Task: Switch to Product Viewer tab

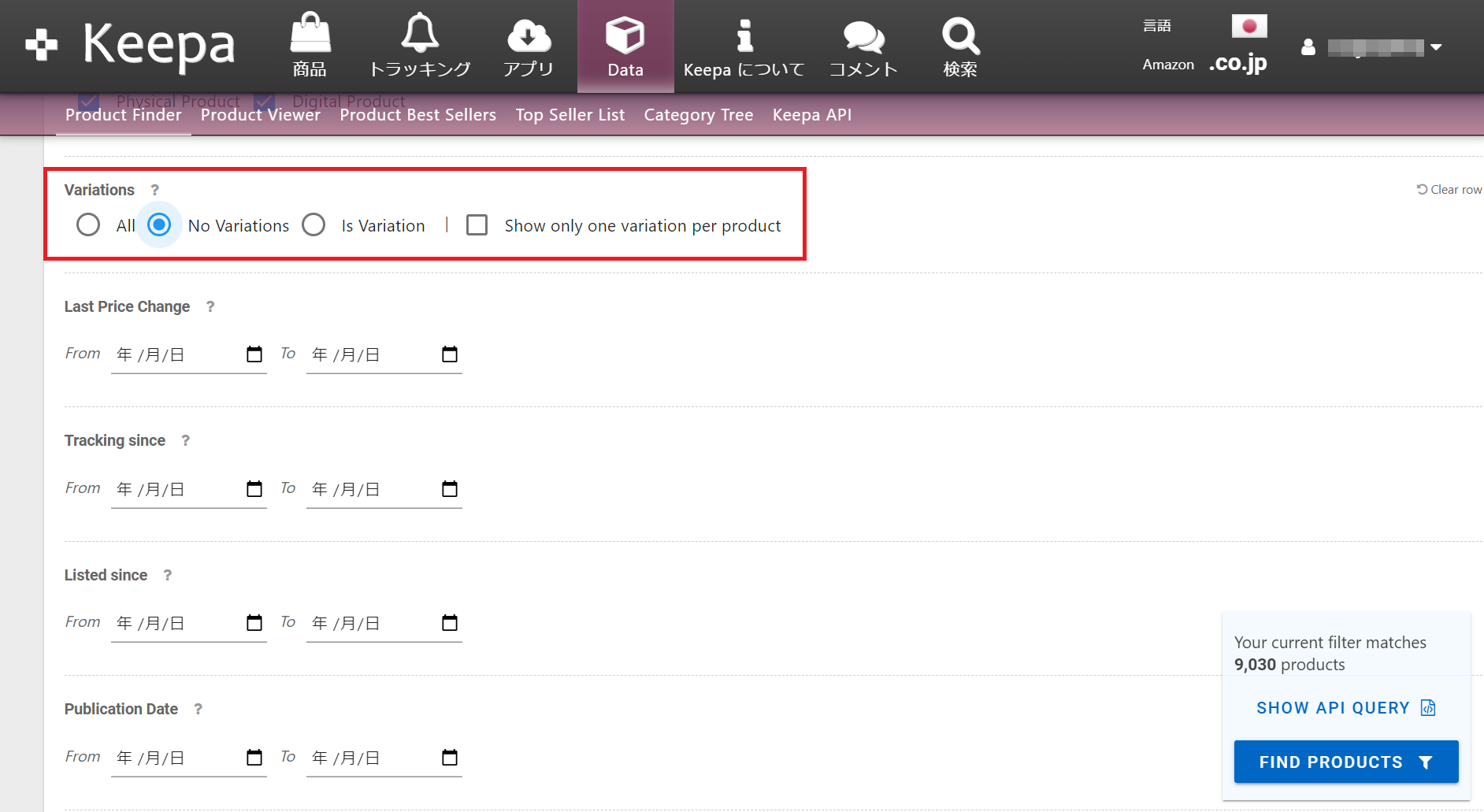Action: pyautogui.click(x=261, y=115)
